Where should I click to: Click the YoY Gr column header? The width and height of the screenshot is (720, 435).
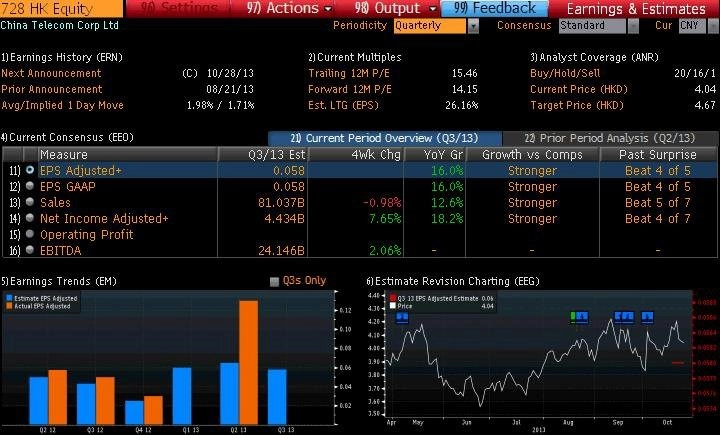click(x=434, y=154)
